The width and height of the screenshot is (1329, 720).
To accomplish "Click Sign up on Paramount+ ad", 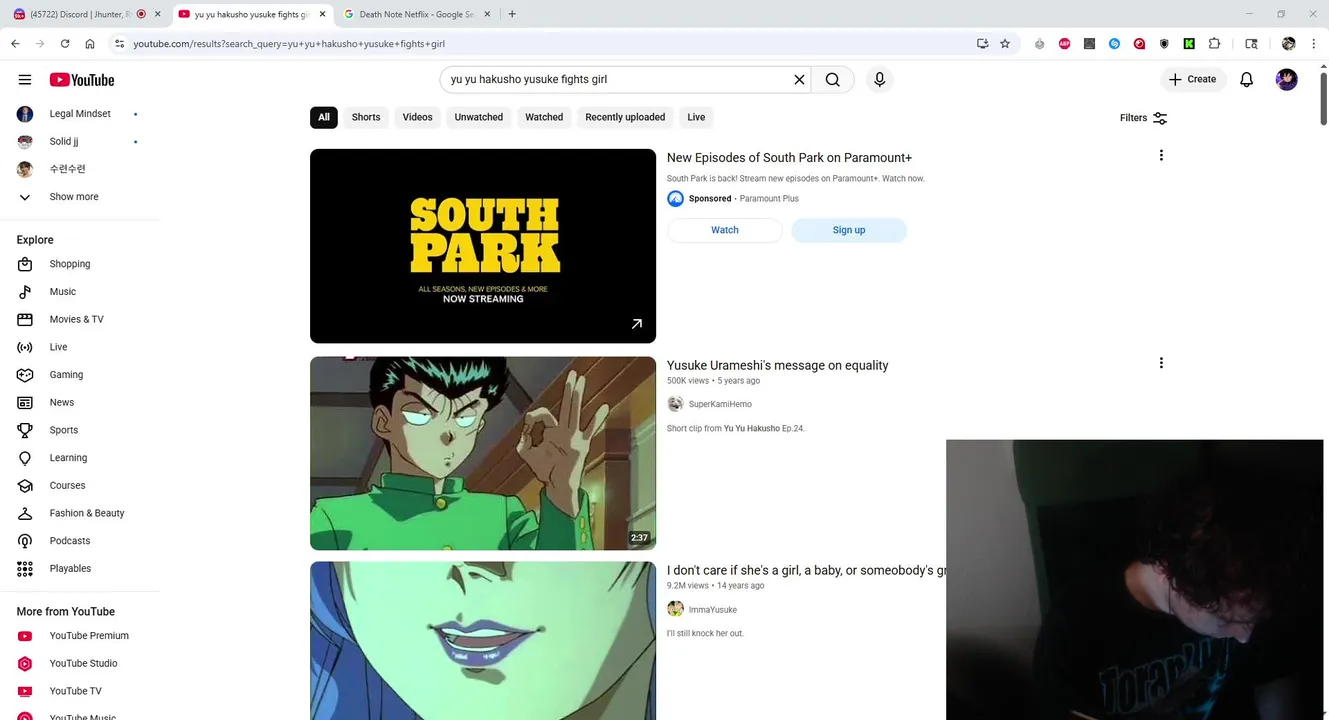I will tap(849, 230).
